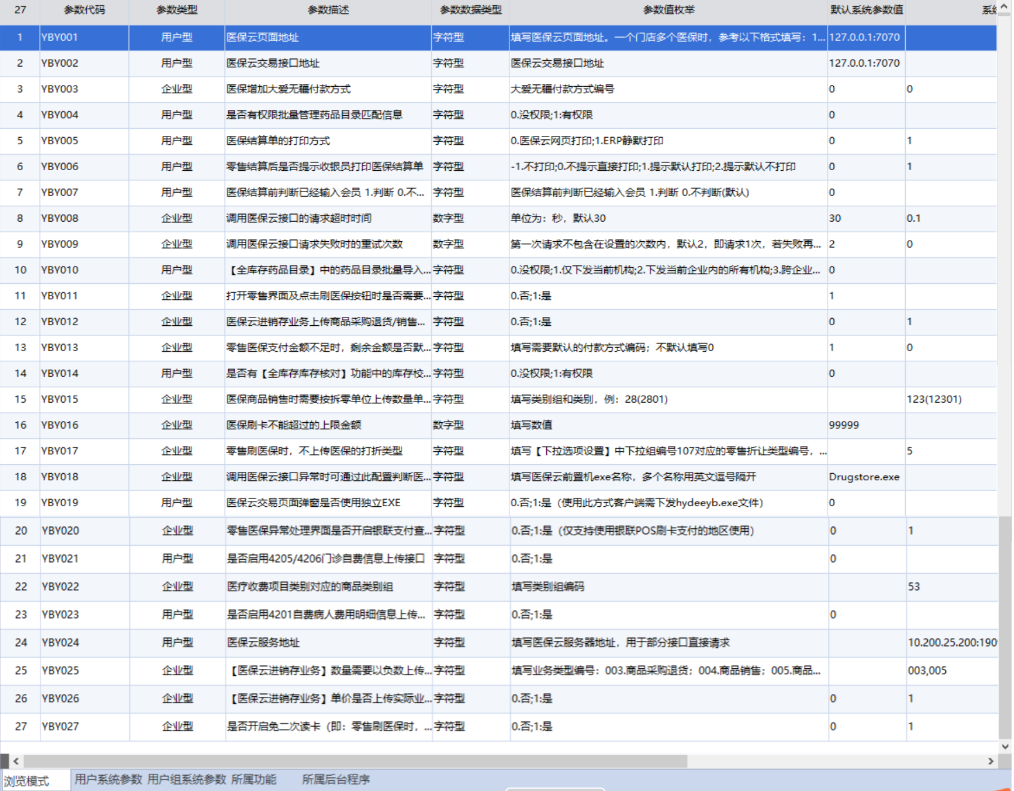
Task: Switch to the 用户组系统参数 tab
Action: click(187, 779)
